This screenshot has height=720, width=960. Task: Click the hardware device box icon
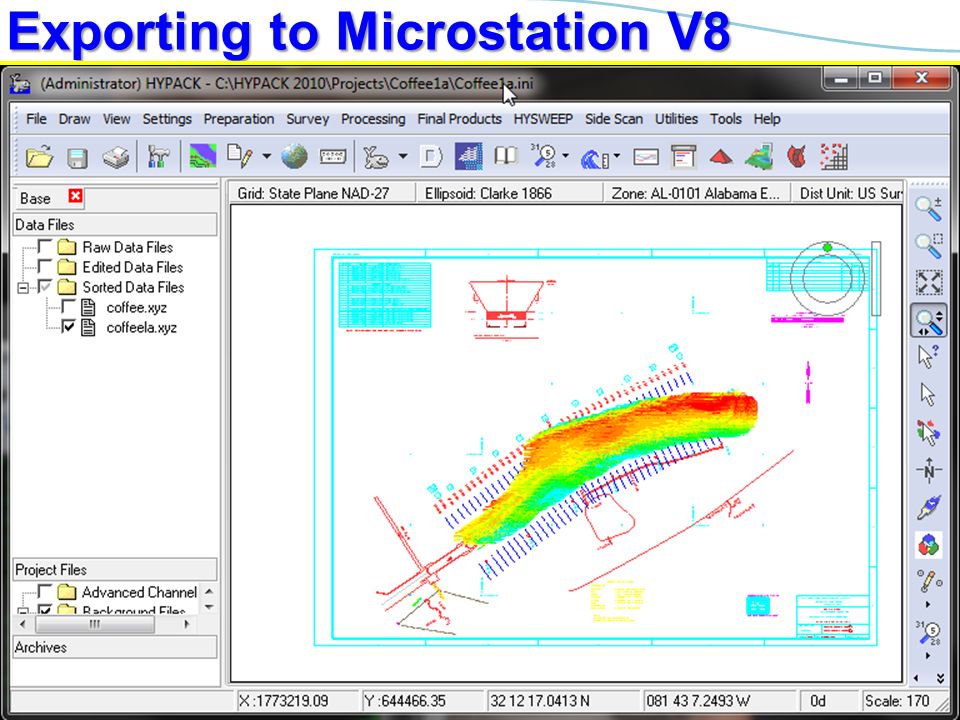pos(333,157)
